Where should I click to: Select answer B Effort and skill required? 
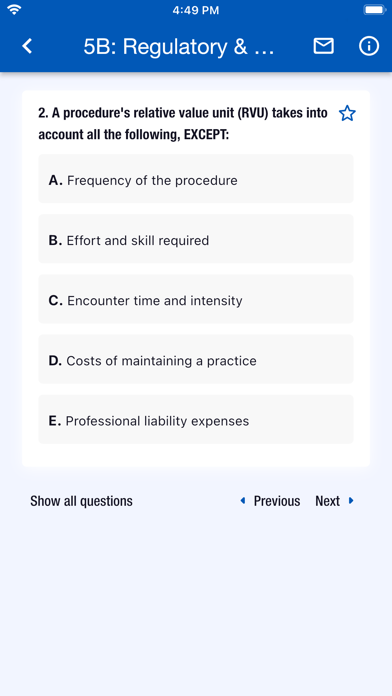(x=196, y=239)
